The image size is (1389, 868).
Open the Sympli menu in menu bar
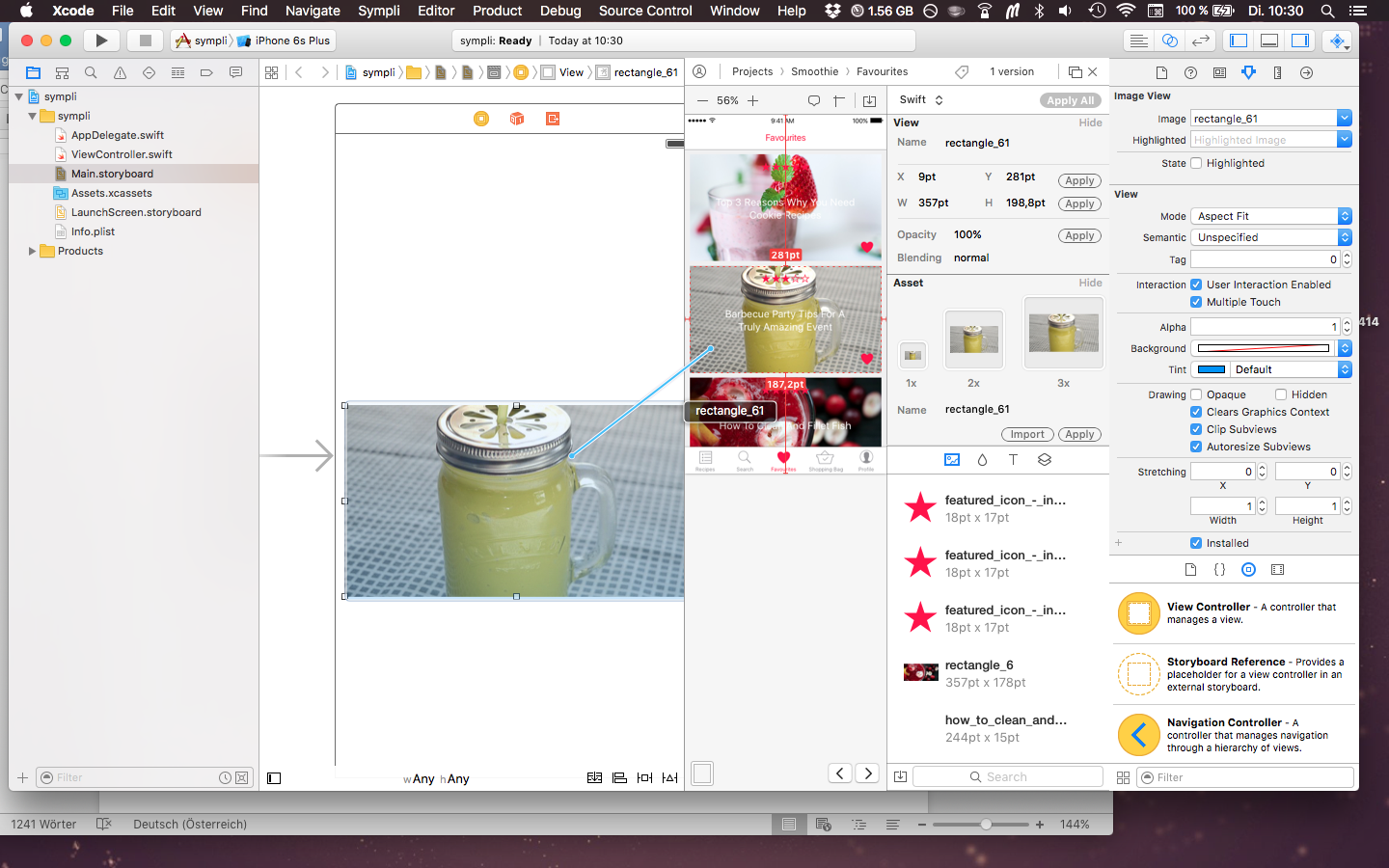(x=379, y=11)
